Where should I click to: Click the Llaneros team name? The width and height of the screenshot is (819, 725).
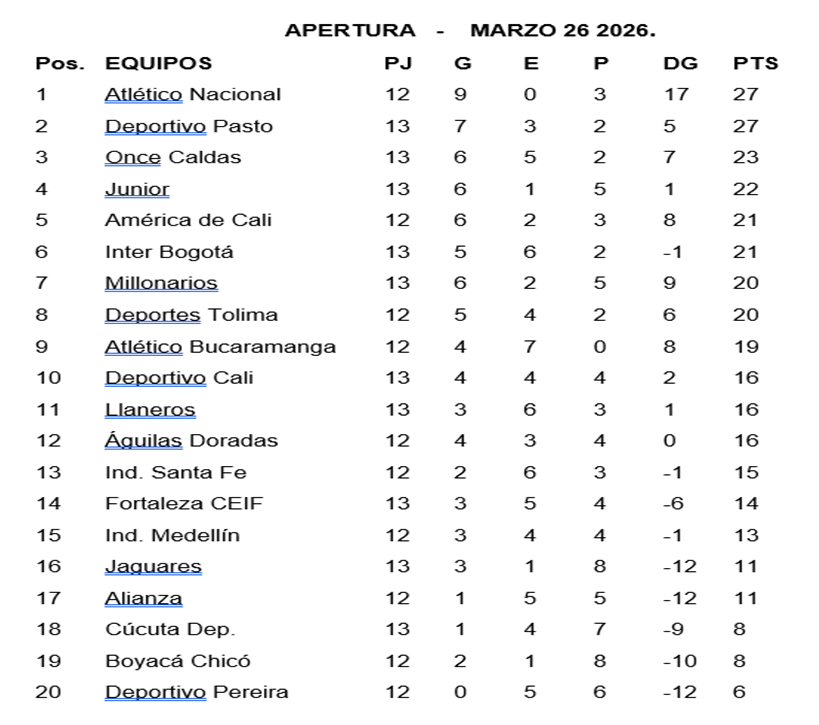(150, 410)
